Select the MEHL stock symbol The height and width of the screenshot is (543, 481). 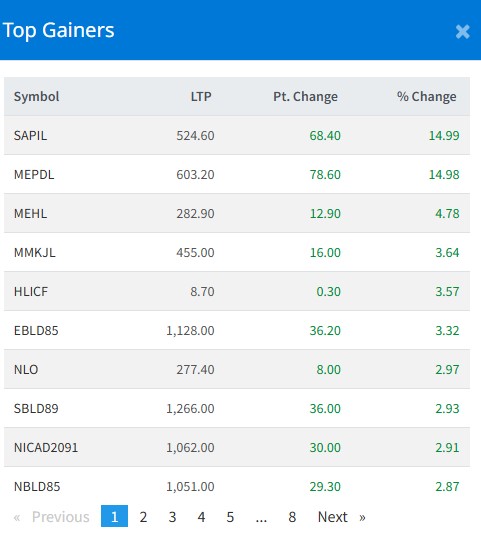pyautogui.click(x=30, y=213)
